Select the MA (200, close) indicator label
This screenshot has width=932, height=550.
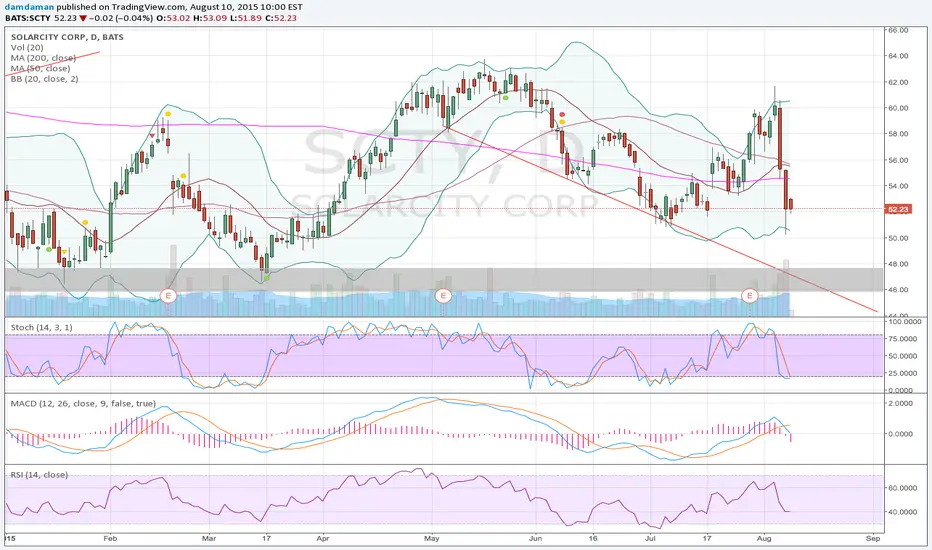pos(43,58)
